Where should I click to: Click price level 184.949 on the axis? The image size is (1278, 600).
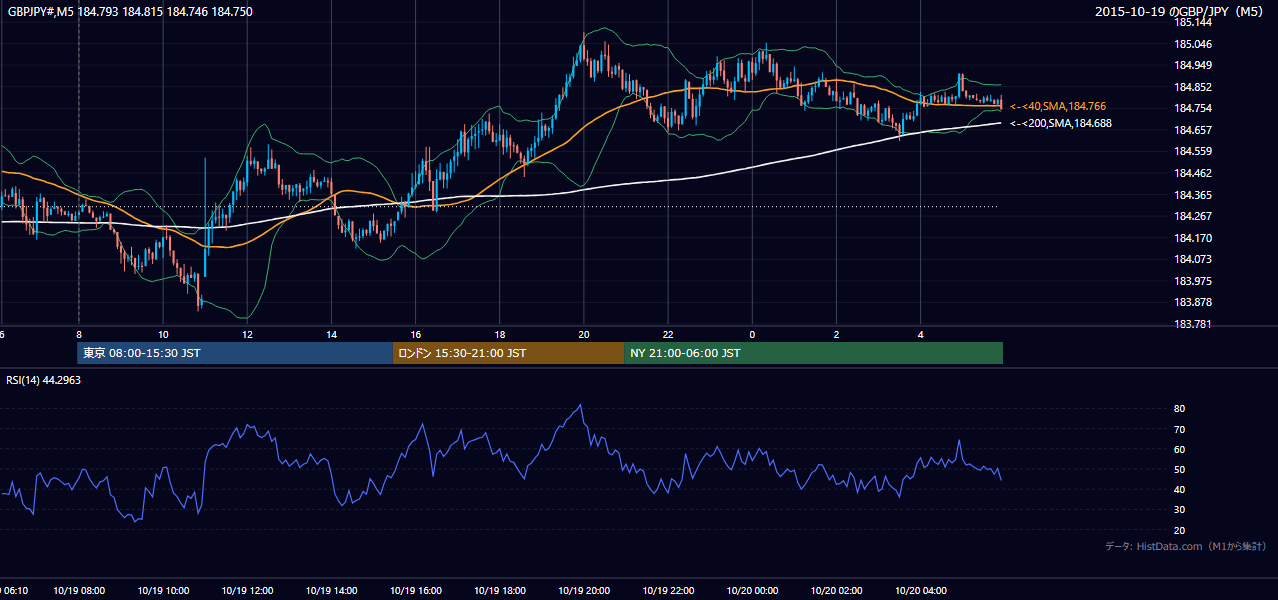pyautogui.click(x=1192, y=65)
